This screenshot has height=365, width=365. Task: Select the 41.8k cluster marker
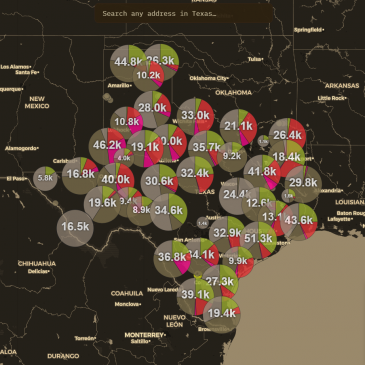point(262,173)
